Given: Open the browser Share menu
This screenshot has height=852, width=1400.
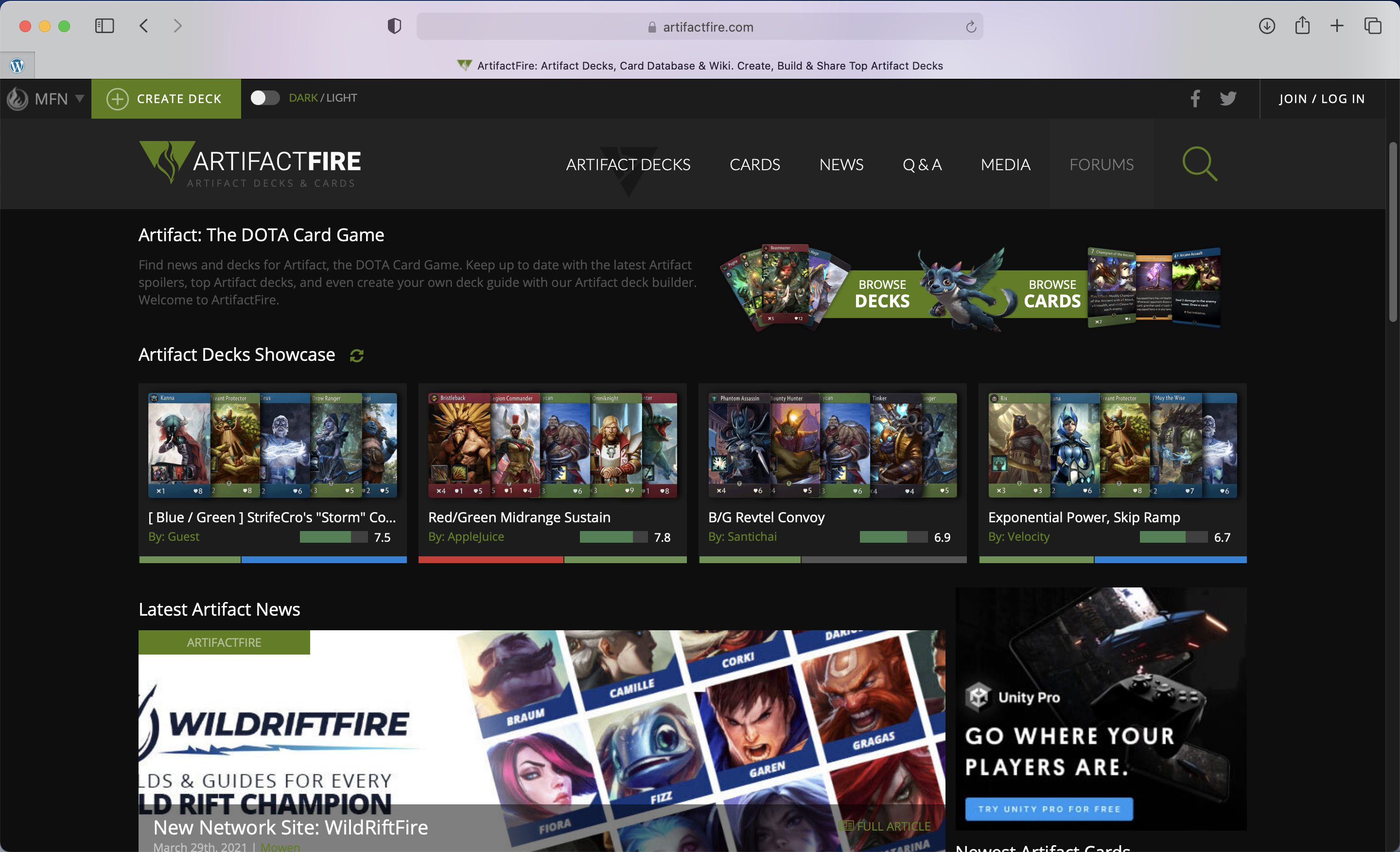Looking at the screenshot, I should [x=1302, y=26].
